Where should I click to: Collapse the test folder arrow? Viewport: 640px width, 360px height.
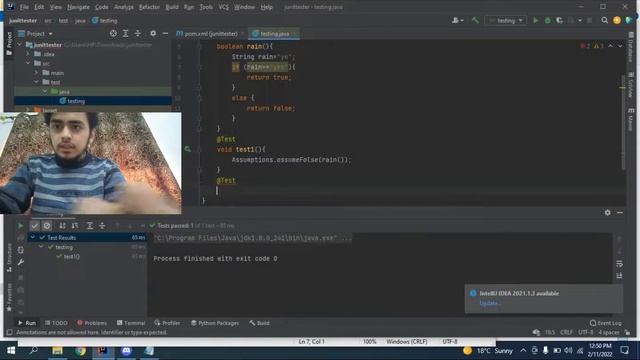click(36, 82)
